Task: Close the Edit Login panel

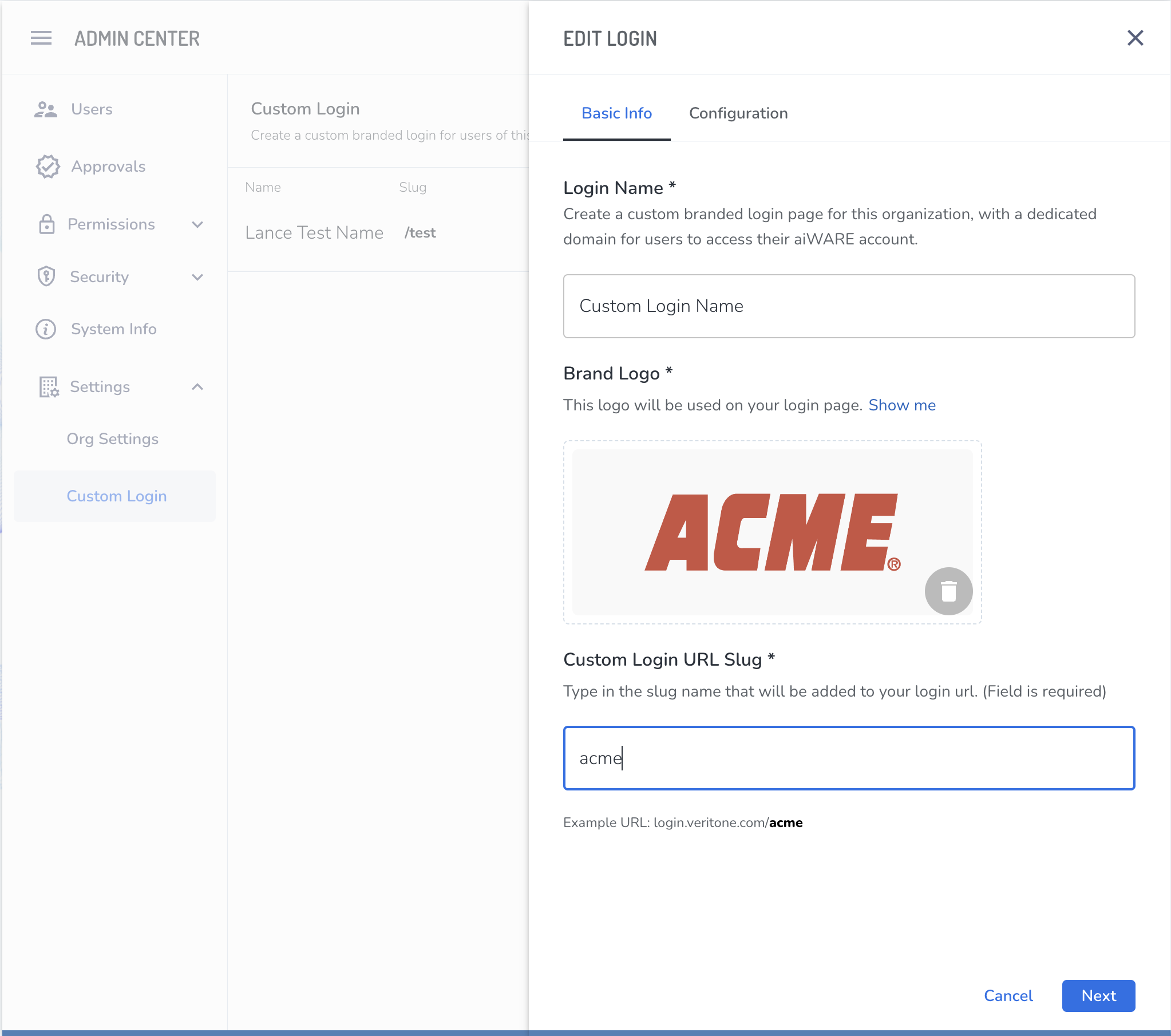Action: [x=1135, y=38]
